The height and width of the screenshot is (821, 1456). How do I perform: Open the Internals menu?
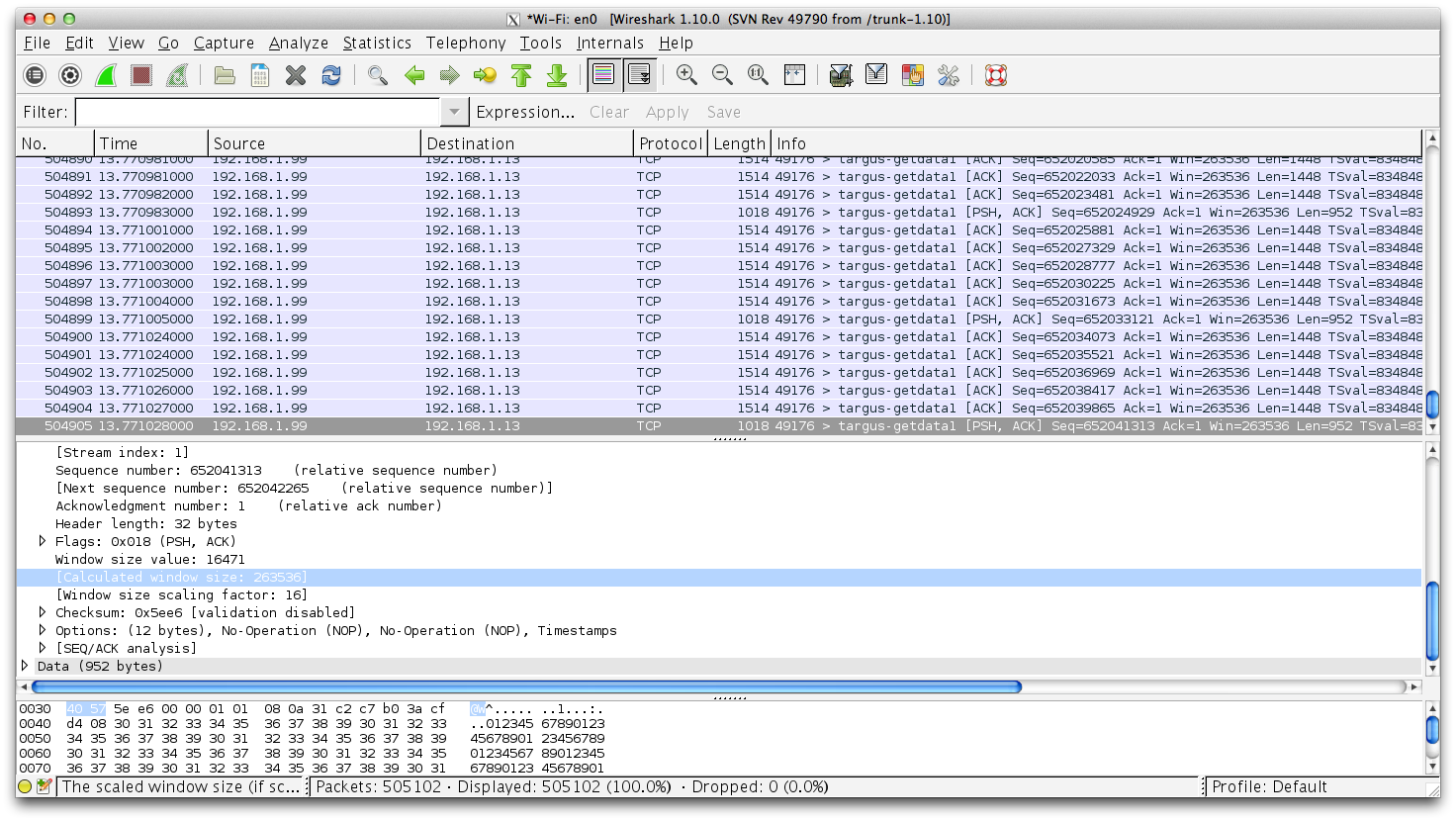[609, 43]
